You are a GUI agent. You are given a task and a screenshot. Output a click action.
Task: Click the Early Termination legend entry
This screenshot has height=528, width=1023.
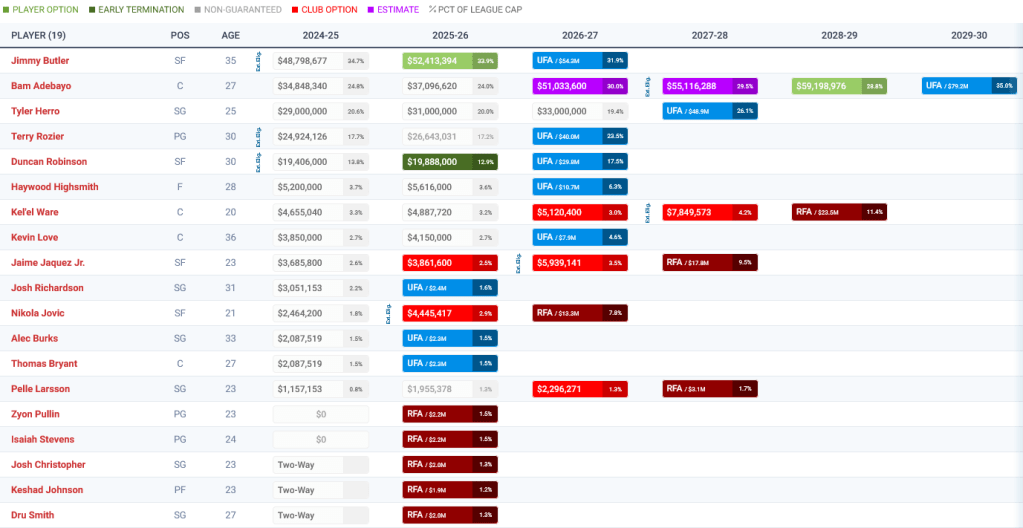click(x=140, y=10)
